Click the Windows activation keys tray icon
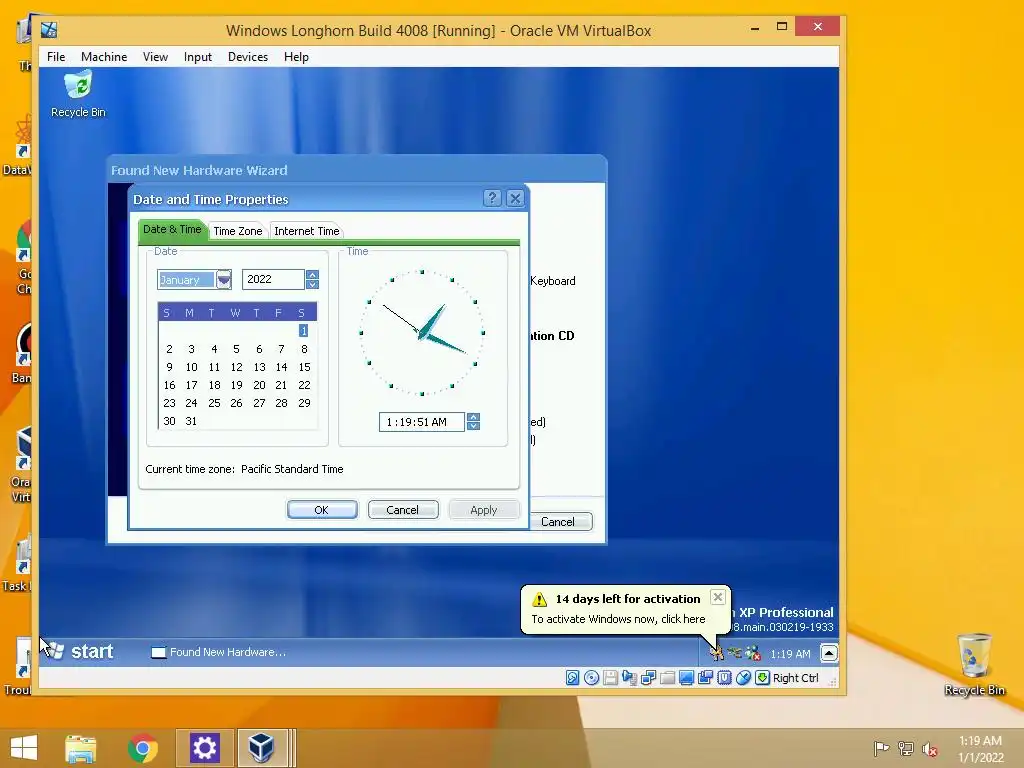The image size is (1024, 768). tap(716, 652)
